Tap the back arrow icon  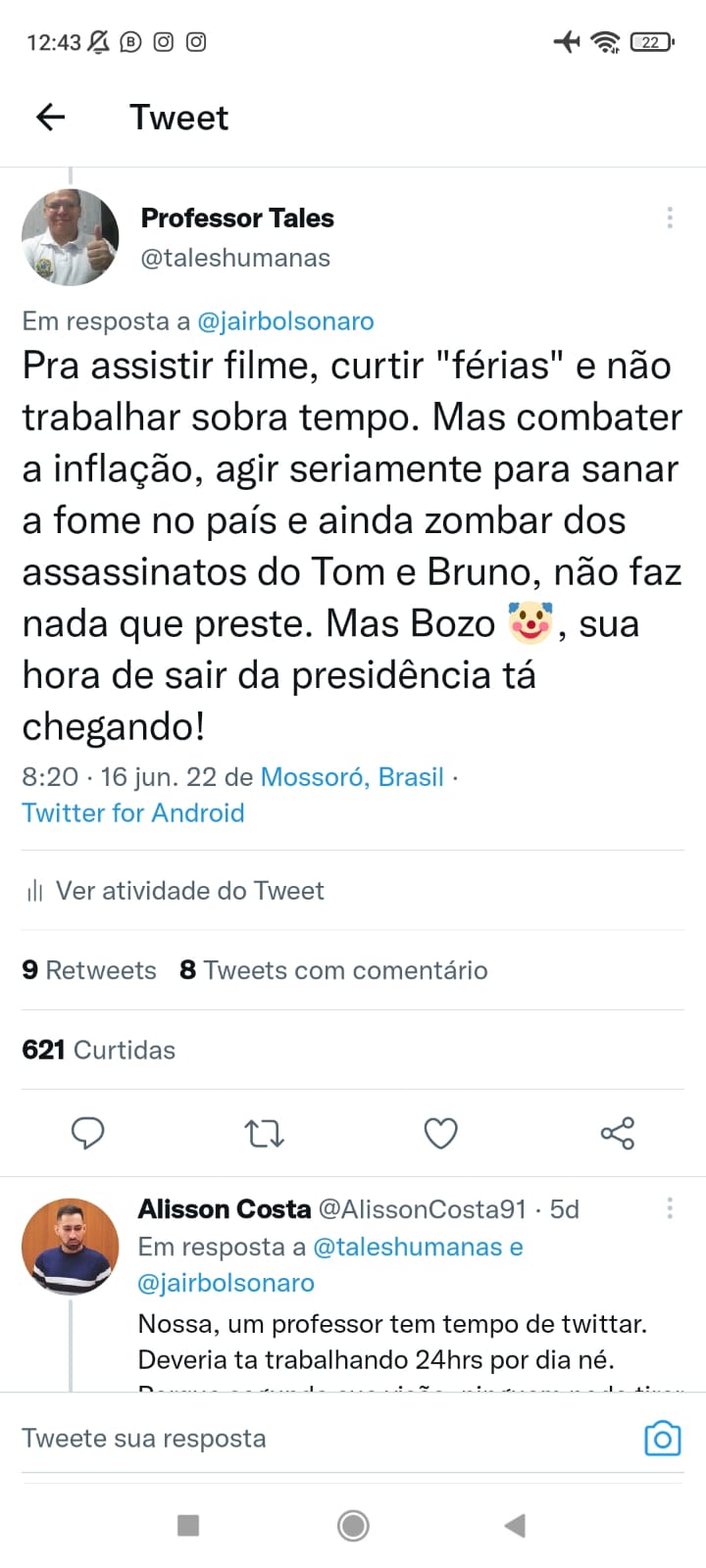pos(50,118)
